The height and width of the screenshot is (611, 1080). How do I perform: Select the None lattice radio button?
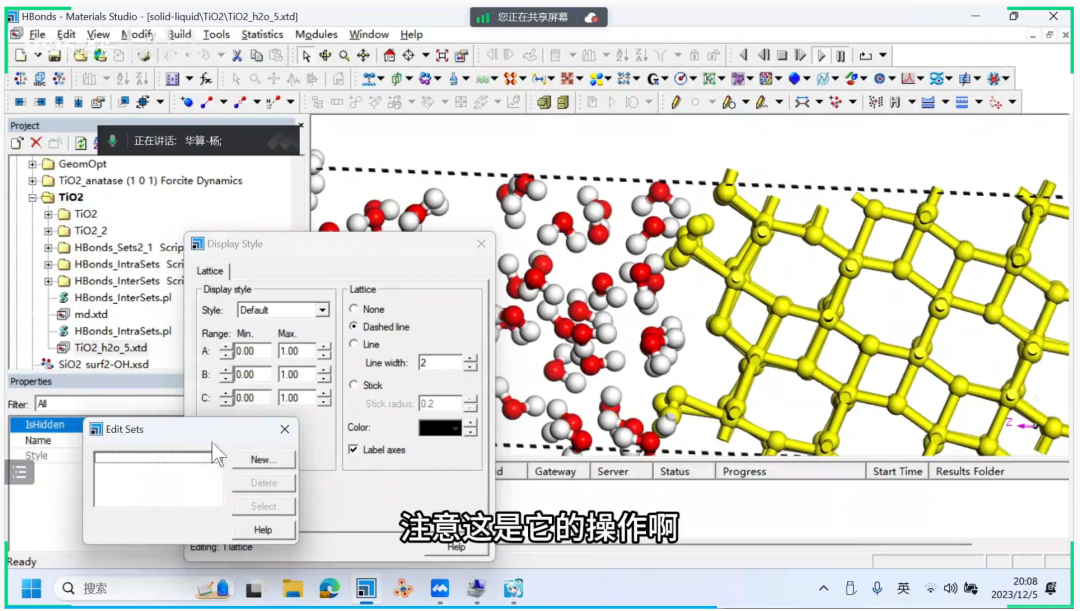point(353,310)
